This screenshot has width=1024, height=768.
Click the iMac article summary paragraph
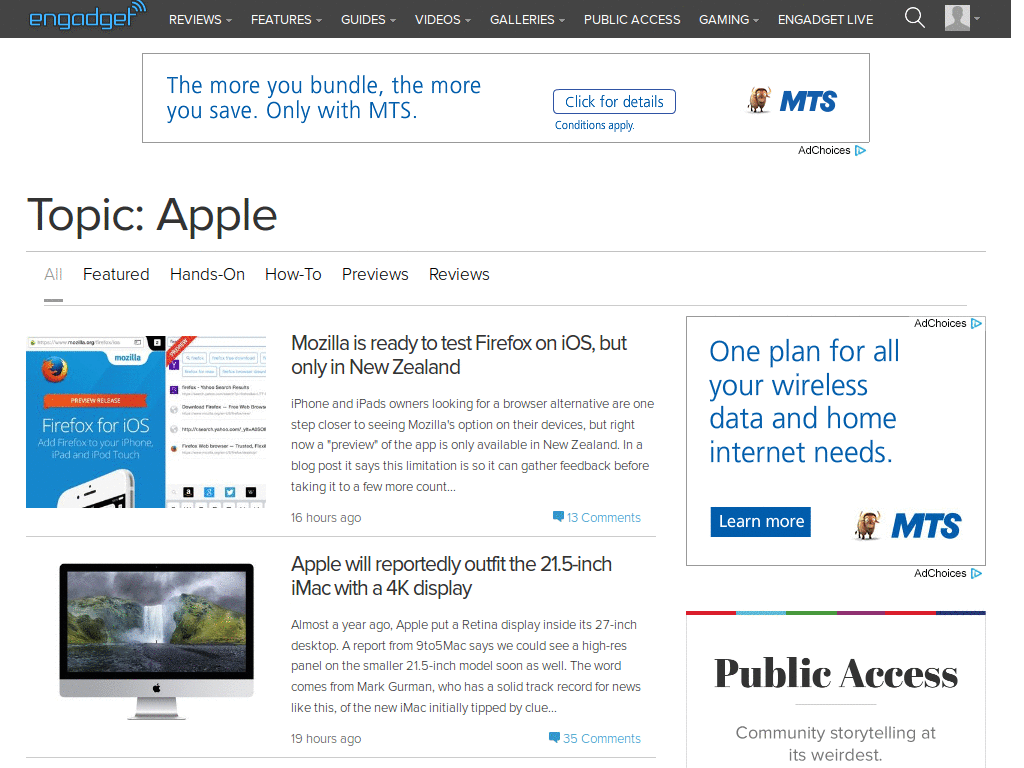pyautogui.click(x=466, y=666)
